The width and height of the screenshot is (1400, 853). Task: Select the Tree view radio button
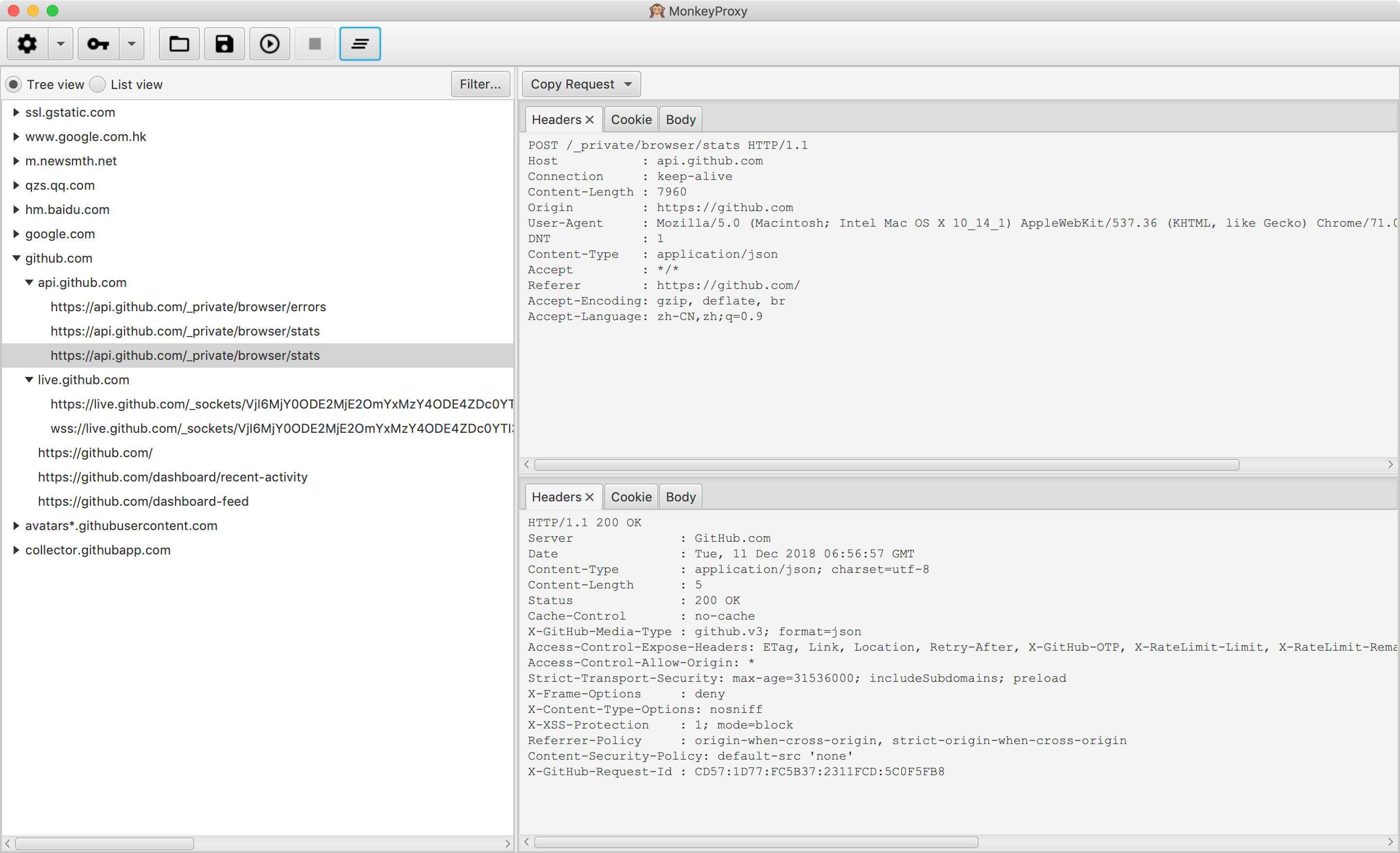pyautogui.click(x=14, y=85)
